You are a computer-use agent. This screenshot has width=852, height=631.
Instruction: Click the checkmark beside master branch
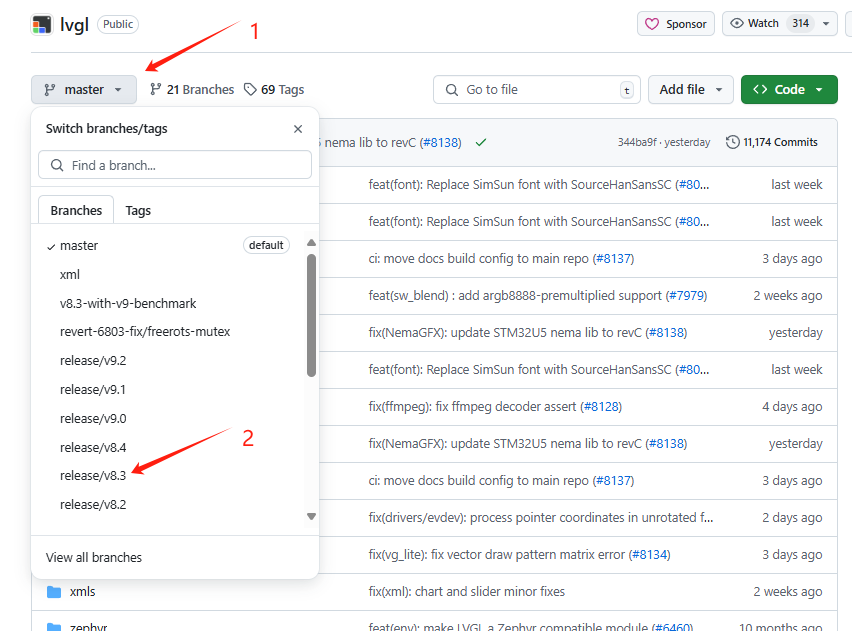[x=51, y=247]
